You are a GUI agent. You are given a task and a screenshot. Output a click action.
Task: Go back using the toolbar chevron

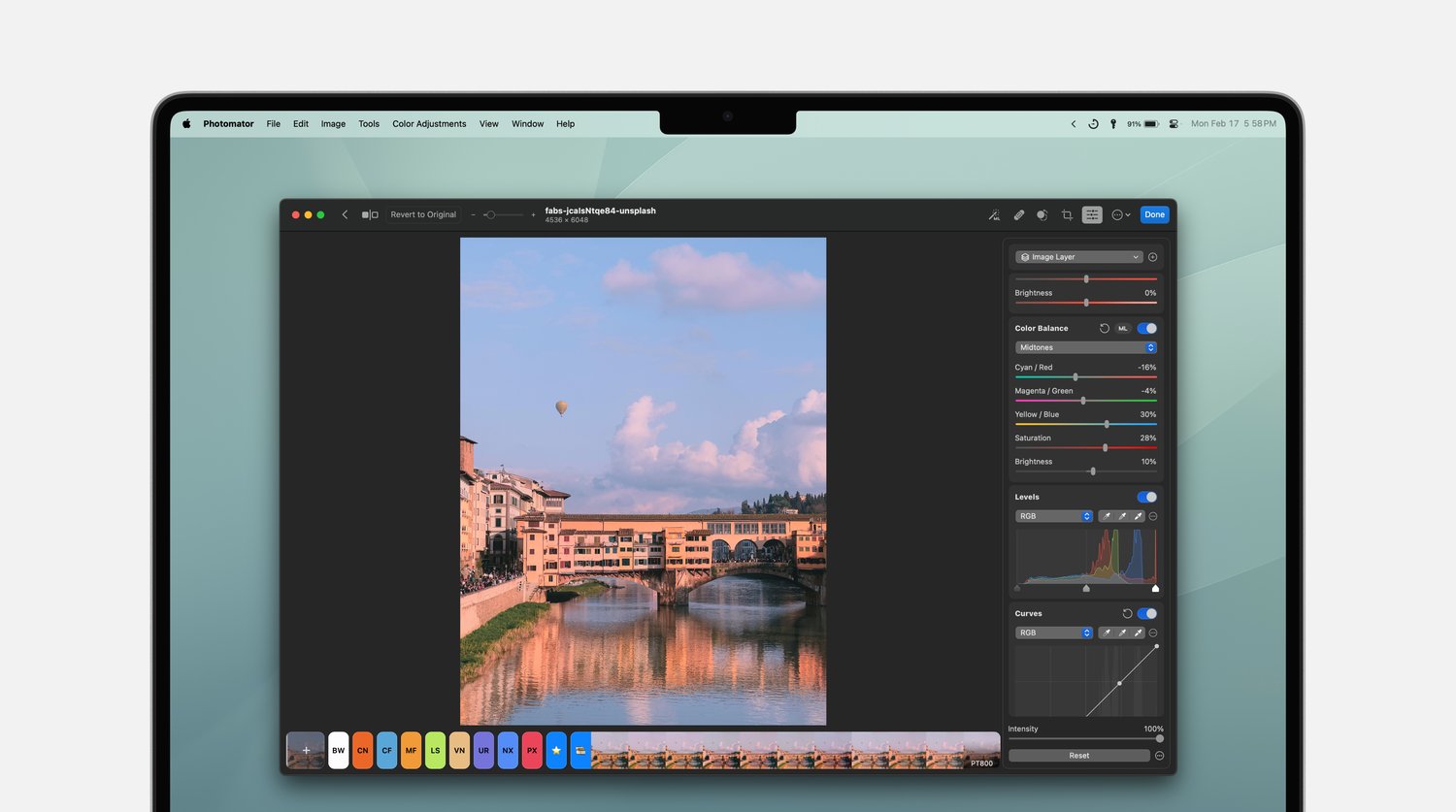click(x=345, y=215)
